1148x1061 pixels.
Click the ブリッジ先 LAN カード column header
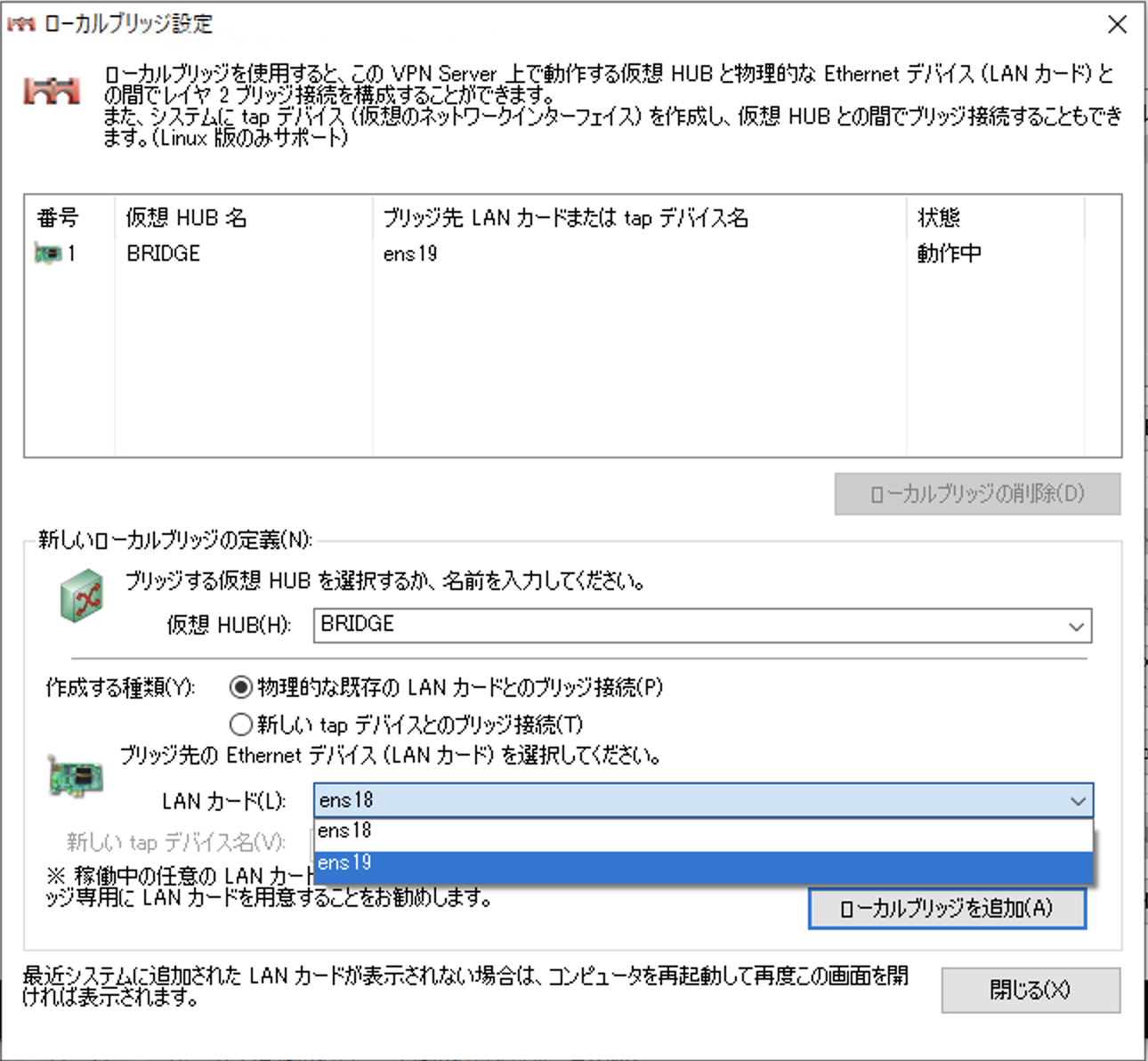639,217
